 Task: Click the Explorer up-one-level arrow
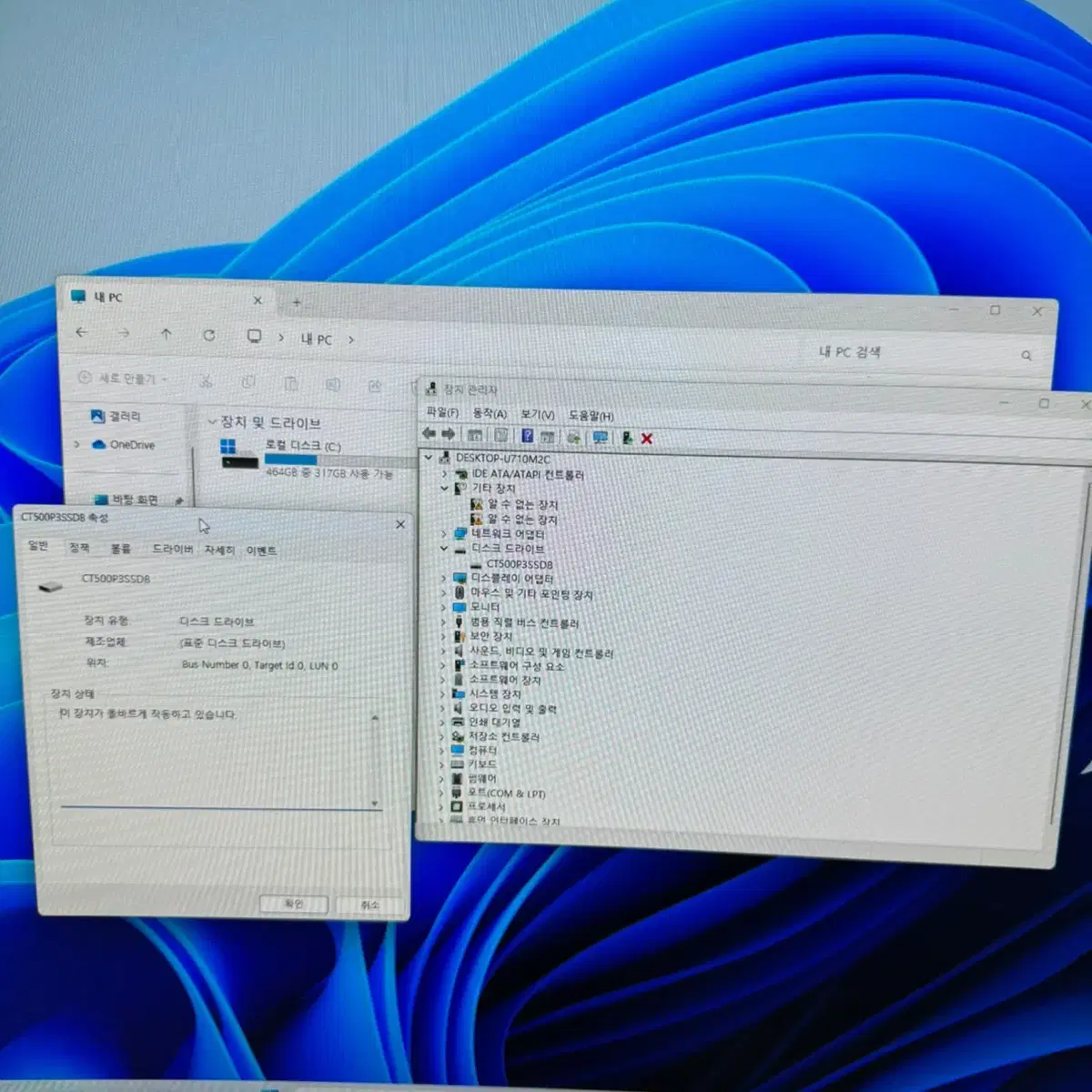click(166, 335)
